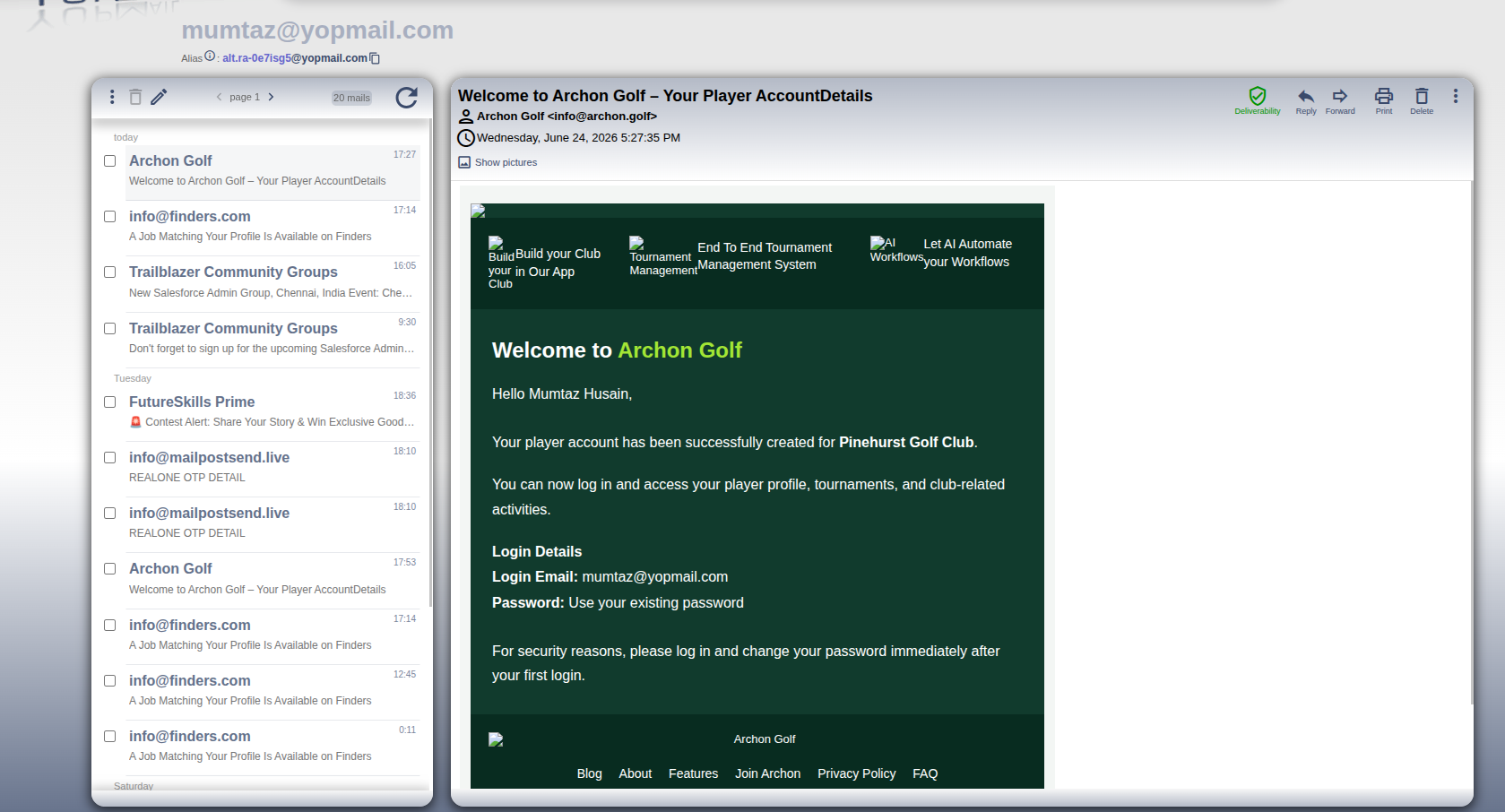Select the Archon Golf 17:27 mail checkbox

tap(110, 161)
